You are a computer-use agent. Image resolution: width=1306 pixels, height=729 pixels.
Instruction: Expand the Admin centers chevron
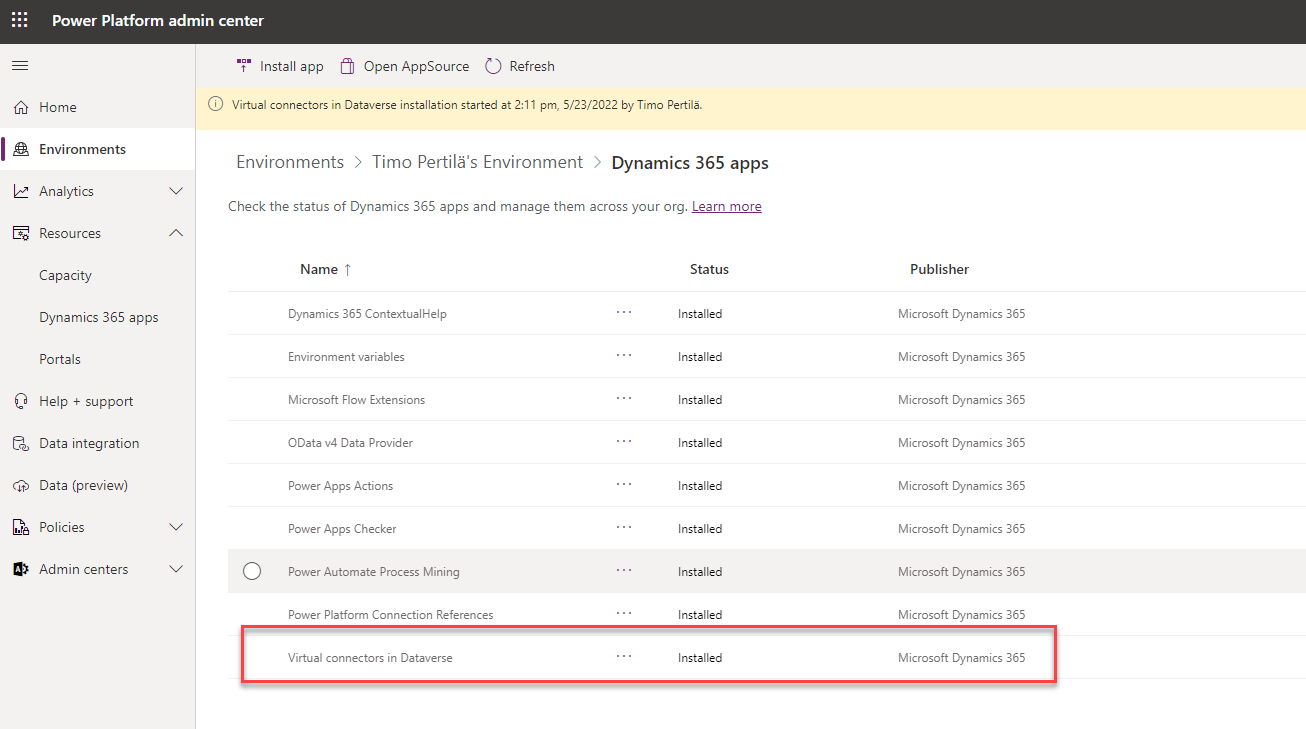[176, 569]
